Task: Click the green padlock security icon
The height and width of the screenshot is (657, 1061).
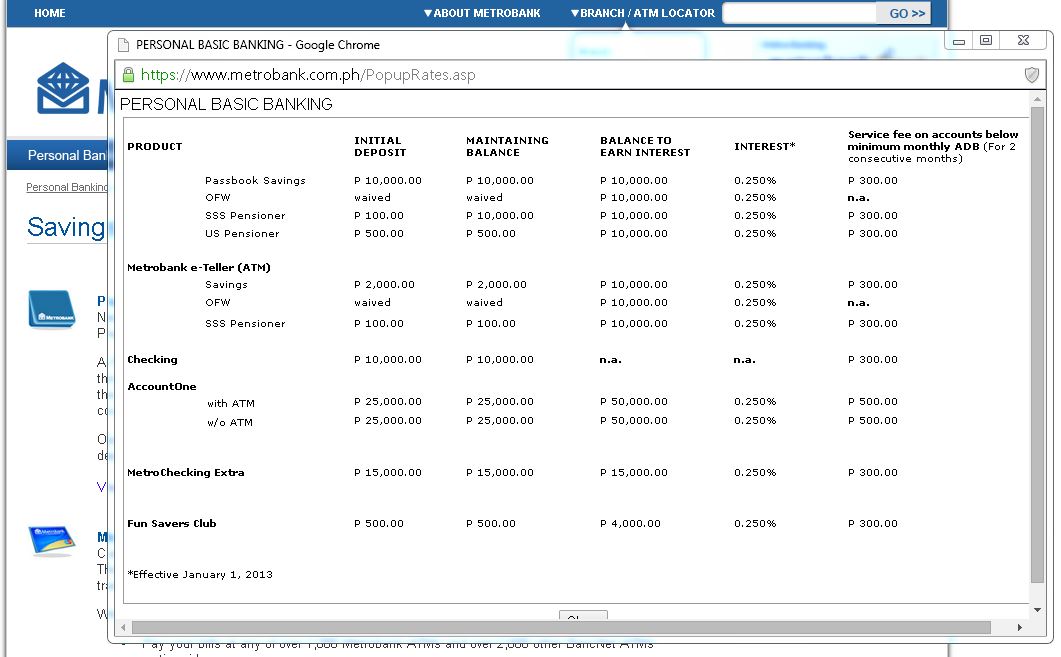Action: pyautogui.click(x=128, y=75)
